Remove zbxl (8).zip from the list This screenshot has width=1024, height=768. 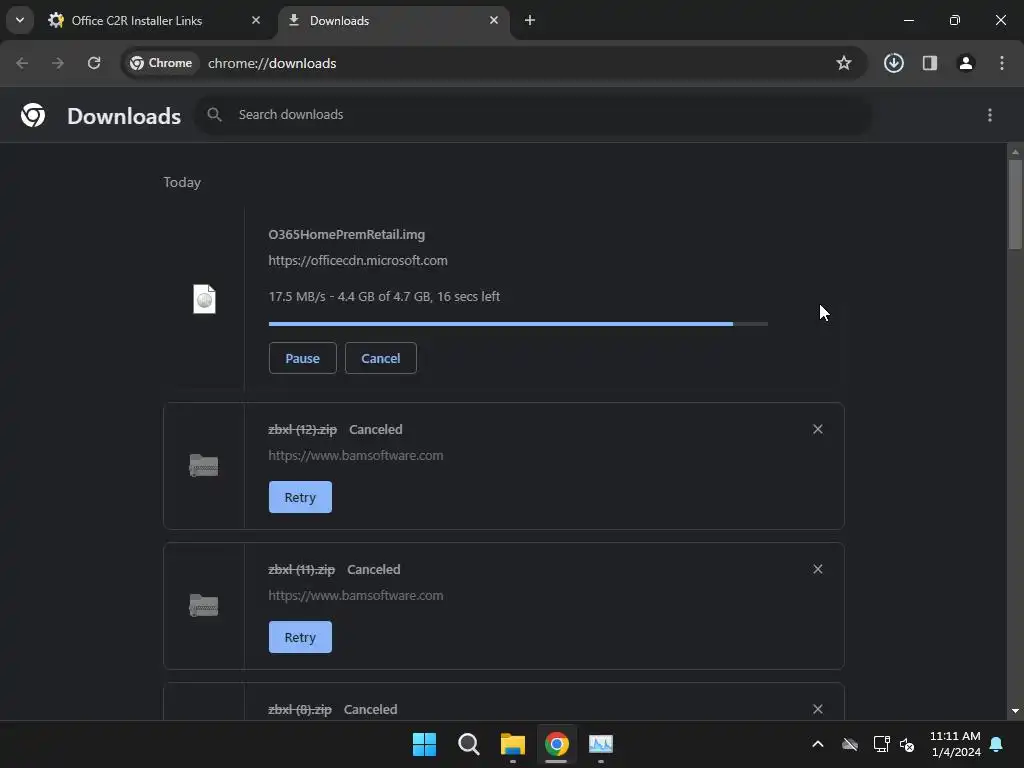pos(818,709)
